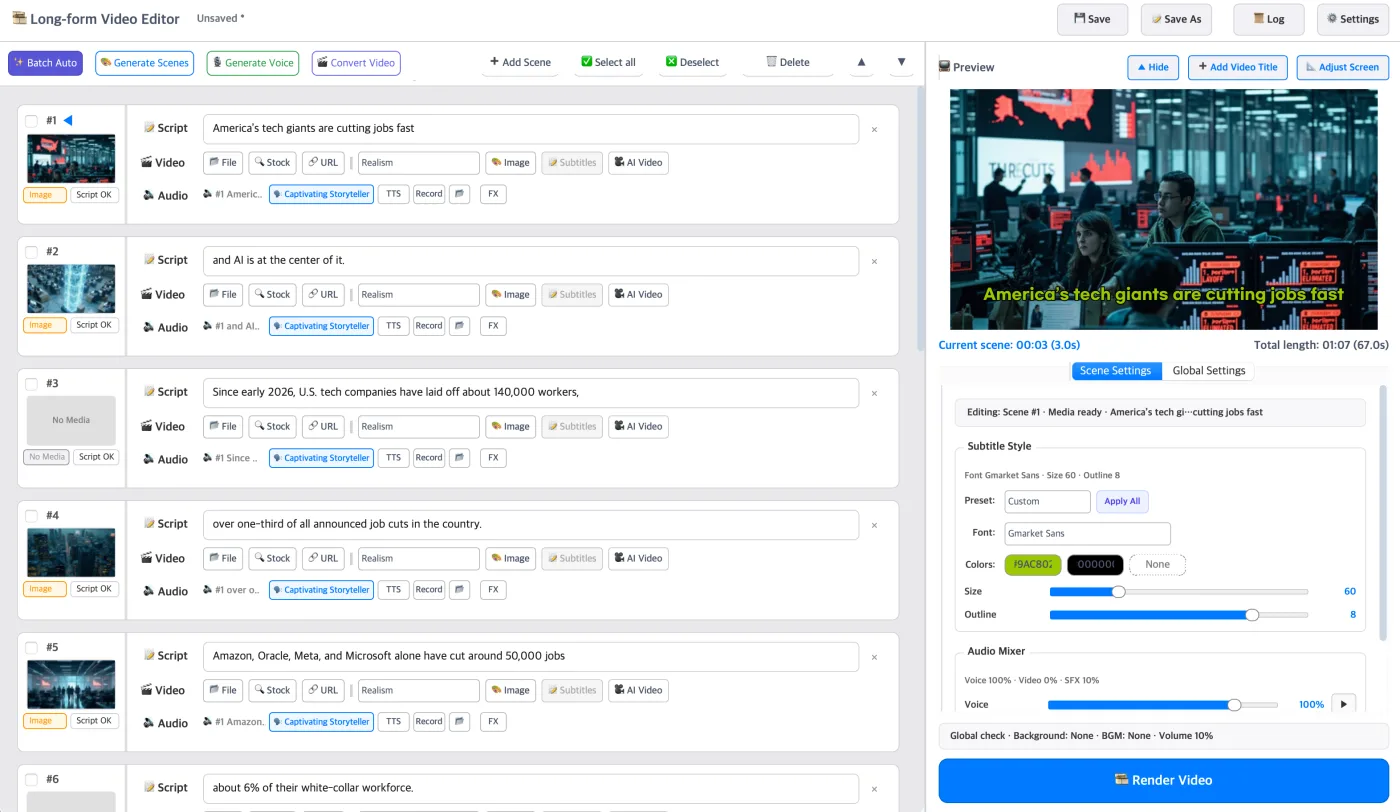Viewport: 1400px width, 812px height.
Task: Remove scene #1 with its X icon
Action: (x=874, y=130)
